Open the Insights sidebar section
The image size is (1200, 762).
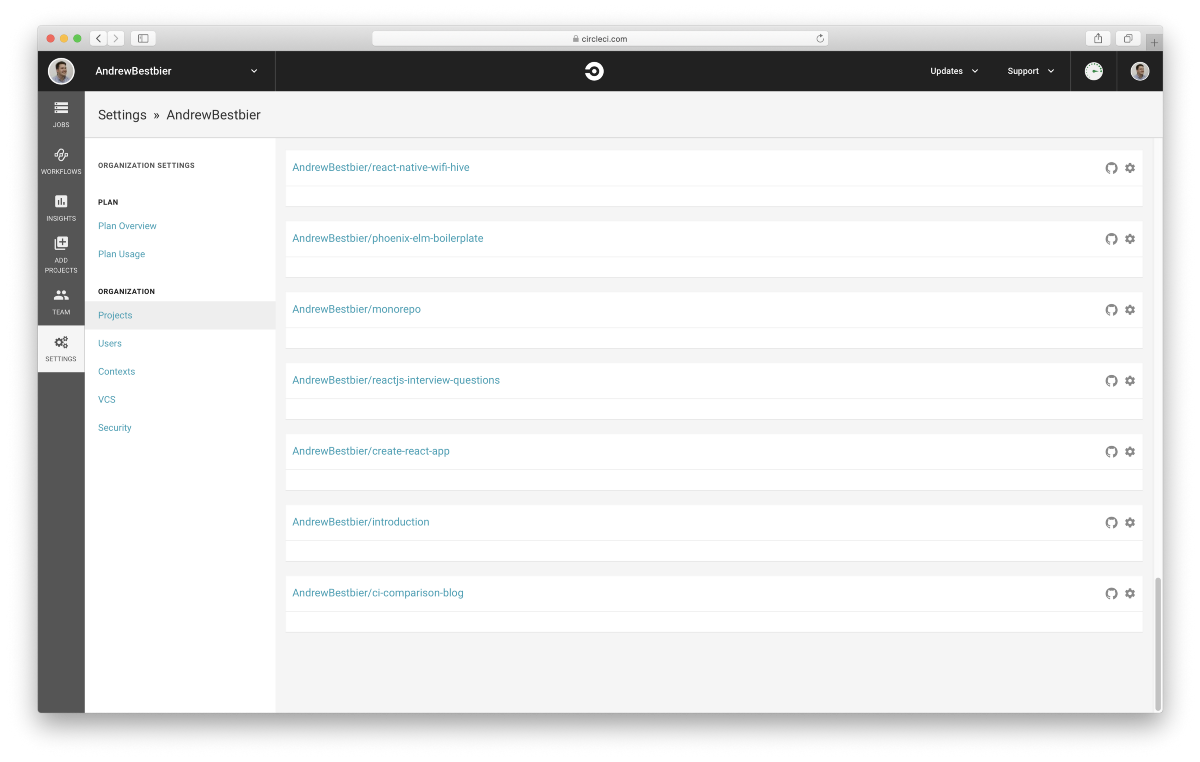point(61,207)
